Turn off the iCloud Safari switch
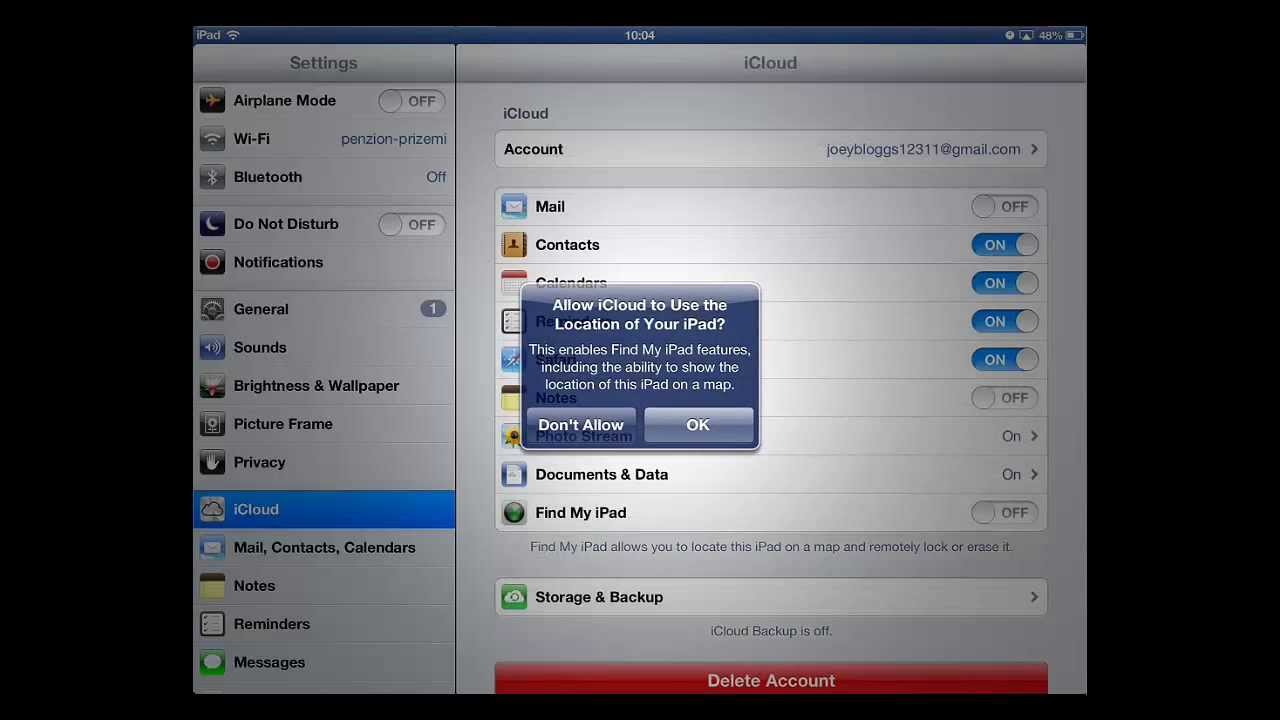Viewport: 1280px width, 720px height. tap(1004, 359)
